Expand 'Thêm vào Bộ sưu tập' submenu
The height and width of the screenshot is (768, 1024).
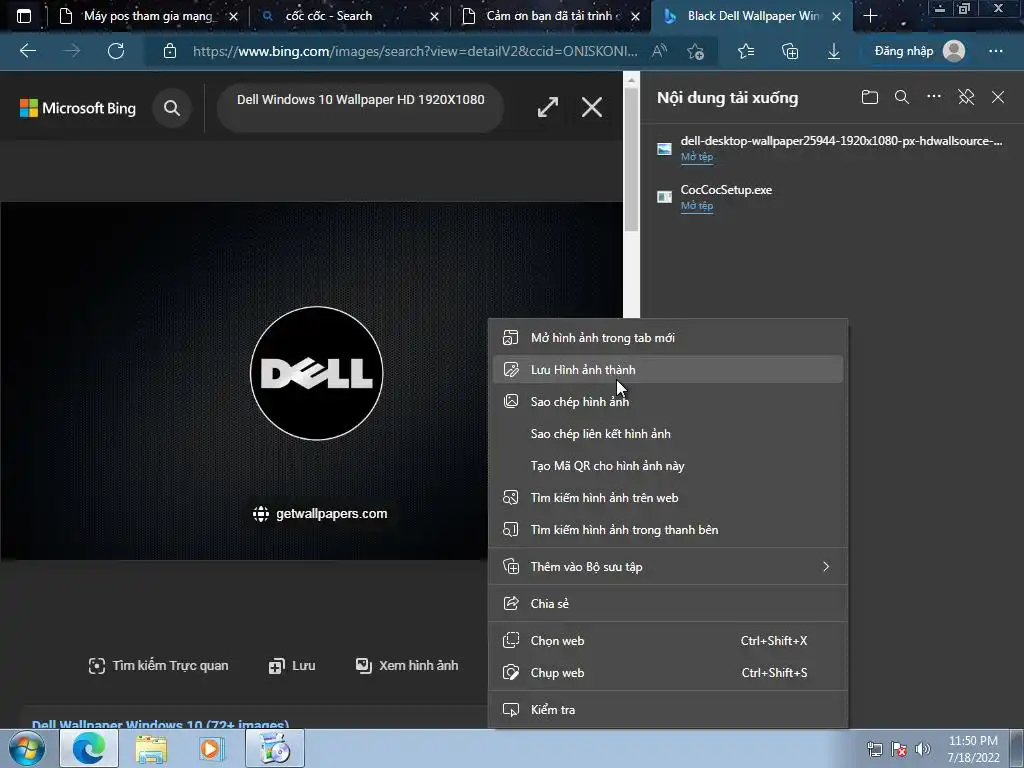coord(668,567)
